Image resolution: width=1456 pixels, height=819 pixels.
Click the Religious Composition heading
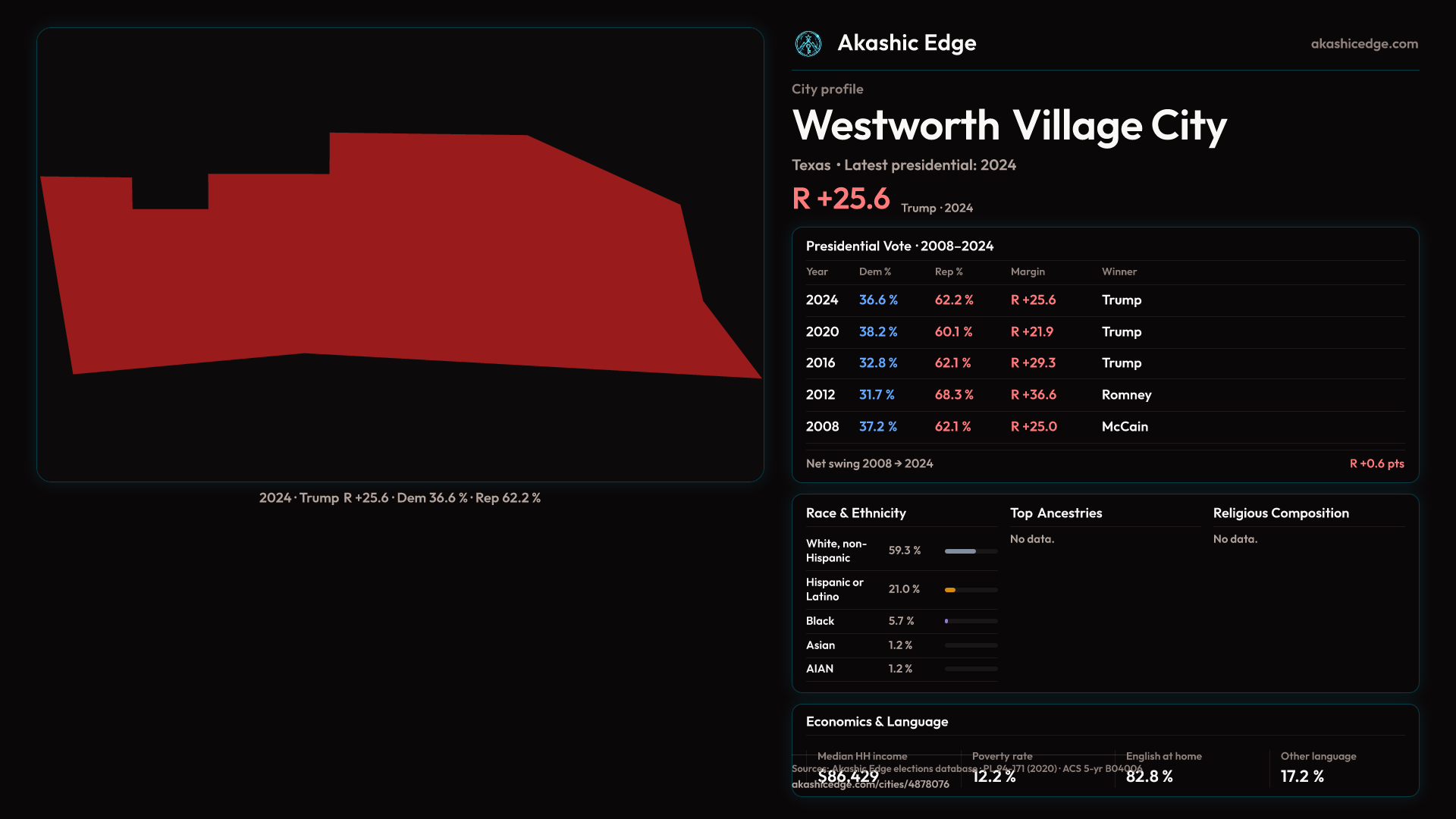(1280, 513)
